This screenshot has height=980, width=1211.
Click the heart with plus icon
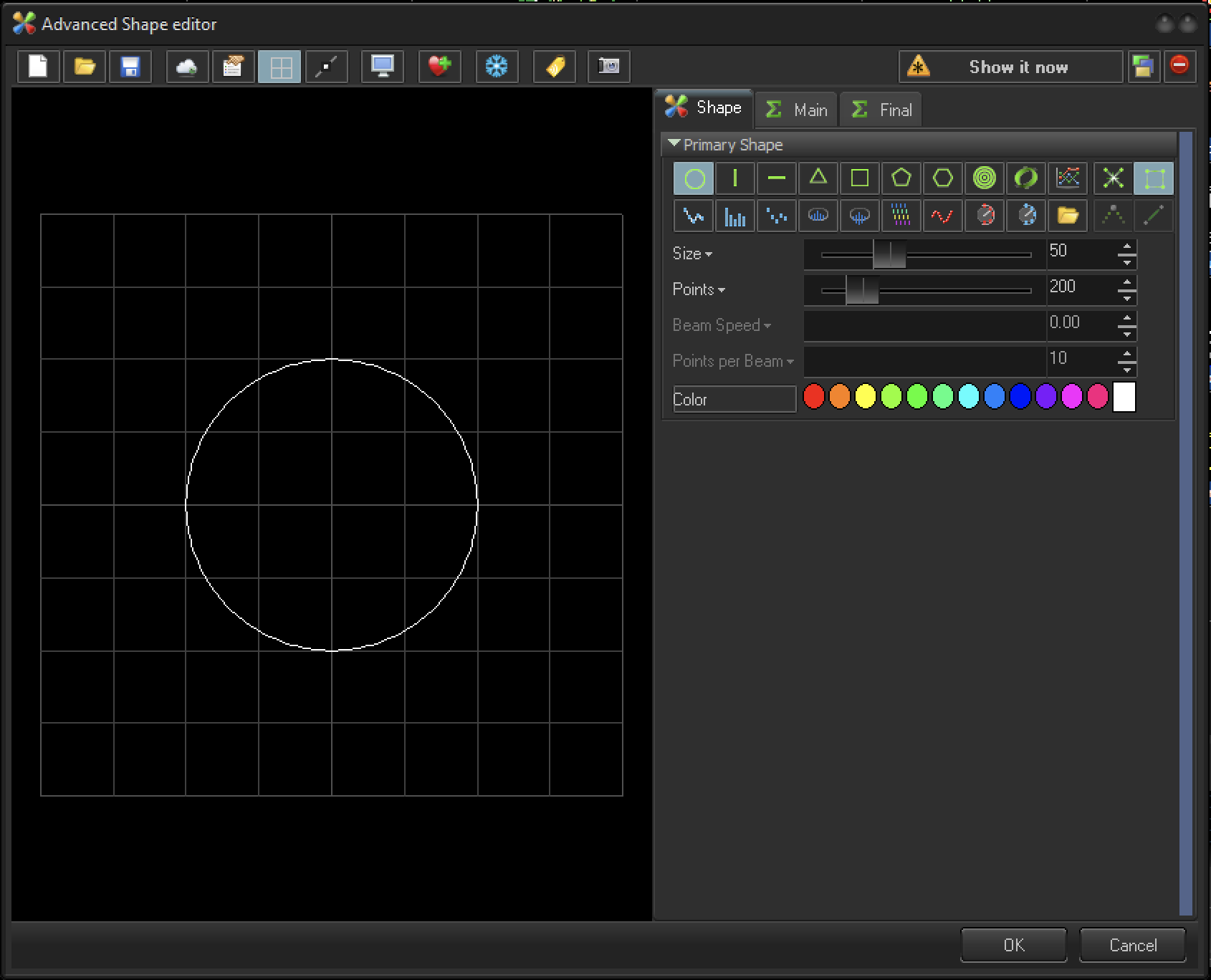439,67
